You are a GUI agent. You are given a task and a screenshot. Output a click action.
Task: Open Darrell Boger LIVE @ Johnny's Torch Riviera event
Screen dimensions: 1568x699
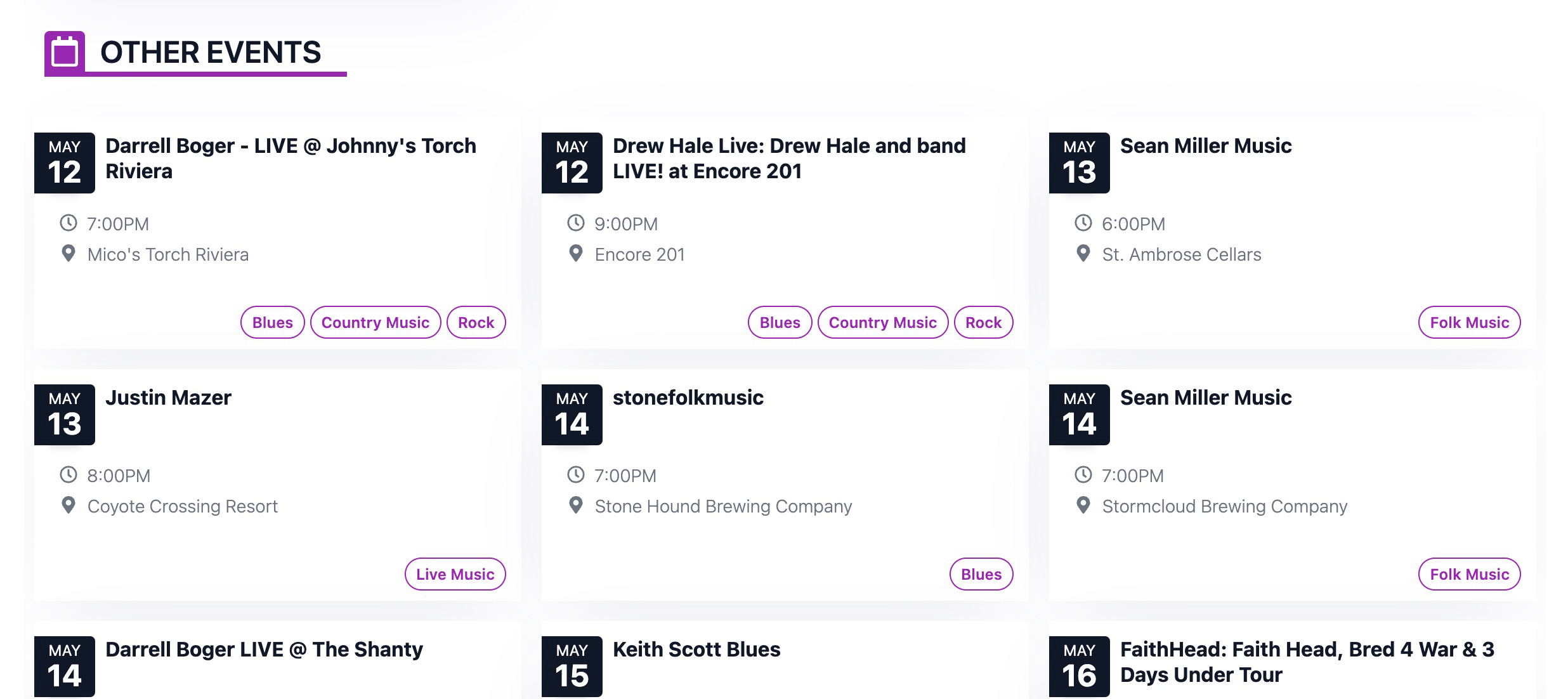(x=291, y=159)
